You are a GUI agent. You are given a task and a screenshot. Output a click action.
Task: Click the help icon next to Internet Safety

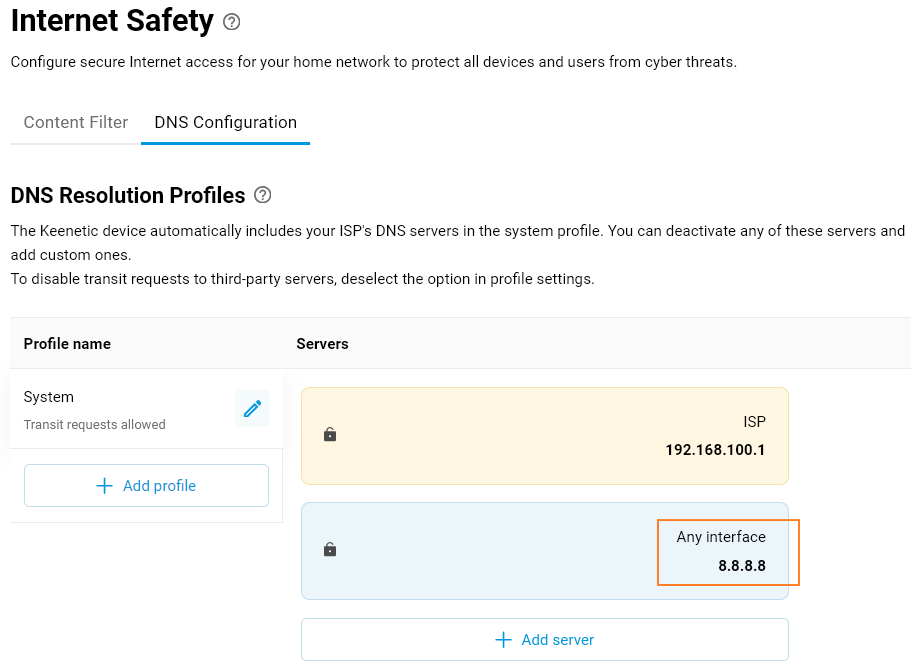click(231, 21)
